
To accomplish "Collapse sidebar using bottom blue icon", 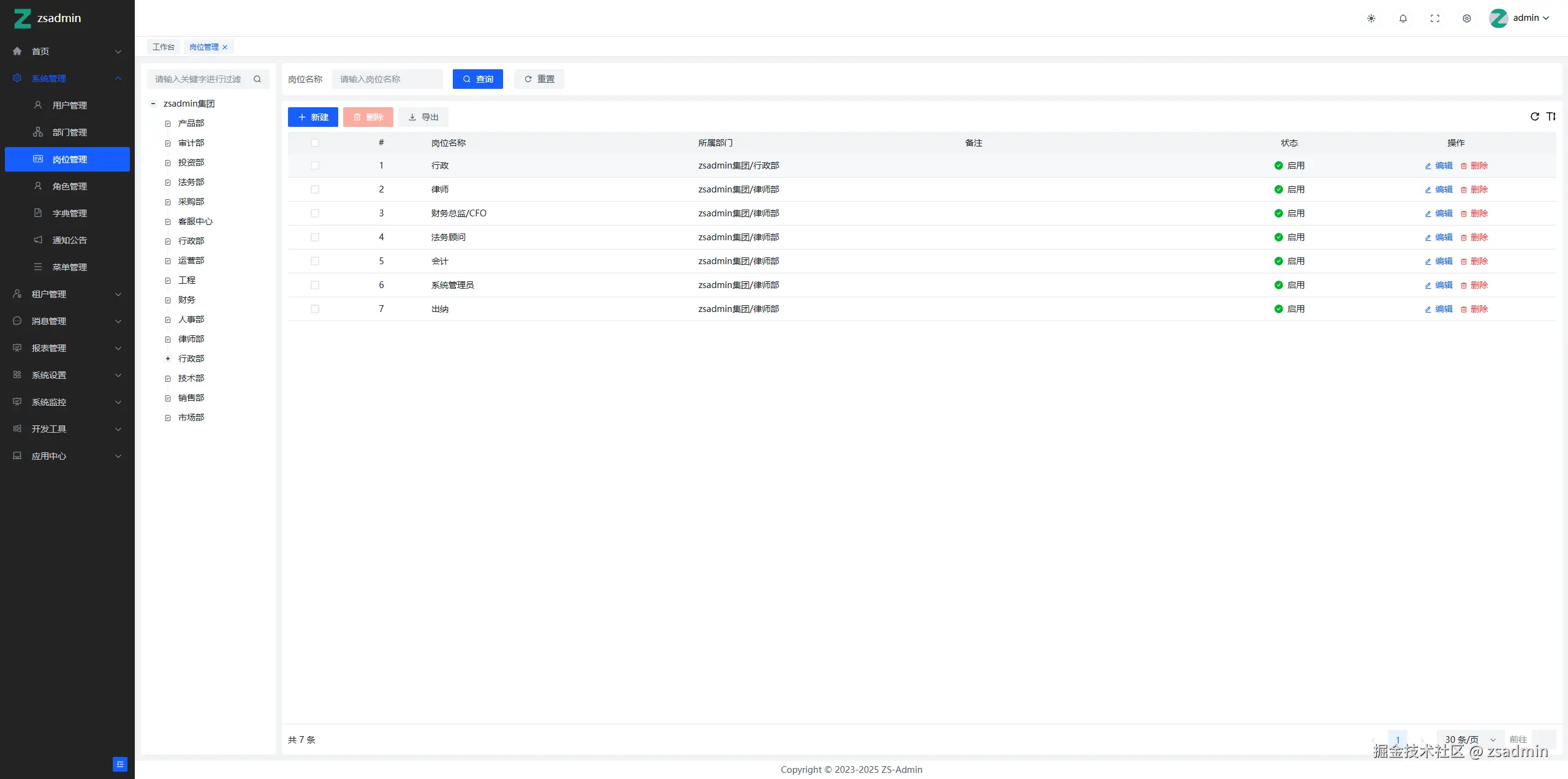I will point(120,764).
